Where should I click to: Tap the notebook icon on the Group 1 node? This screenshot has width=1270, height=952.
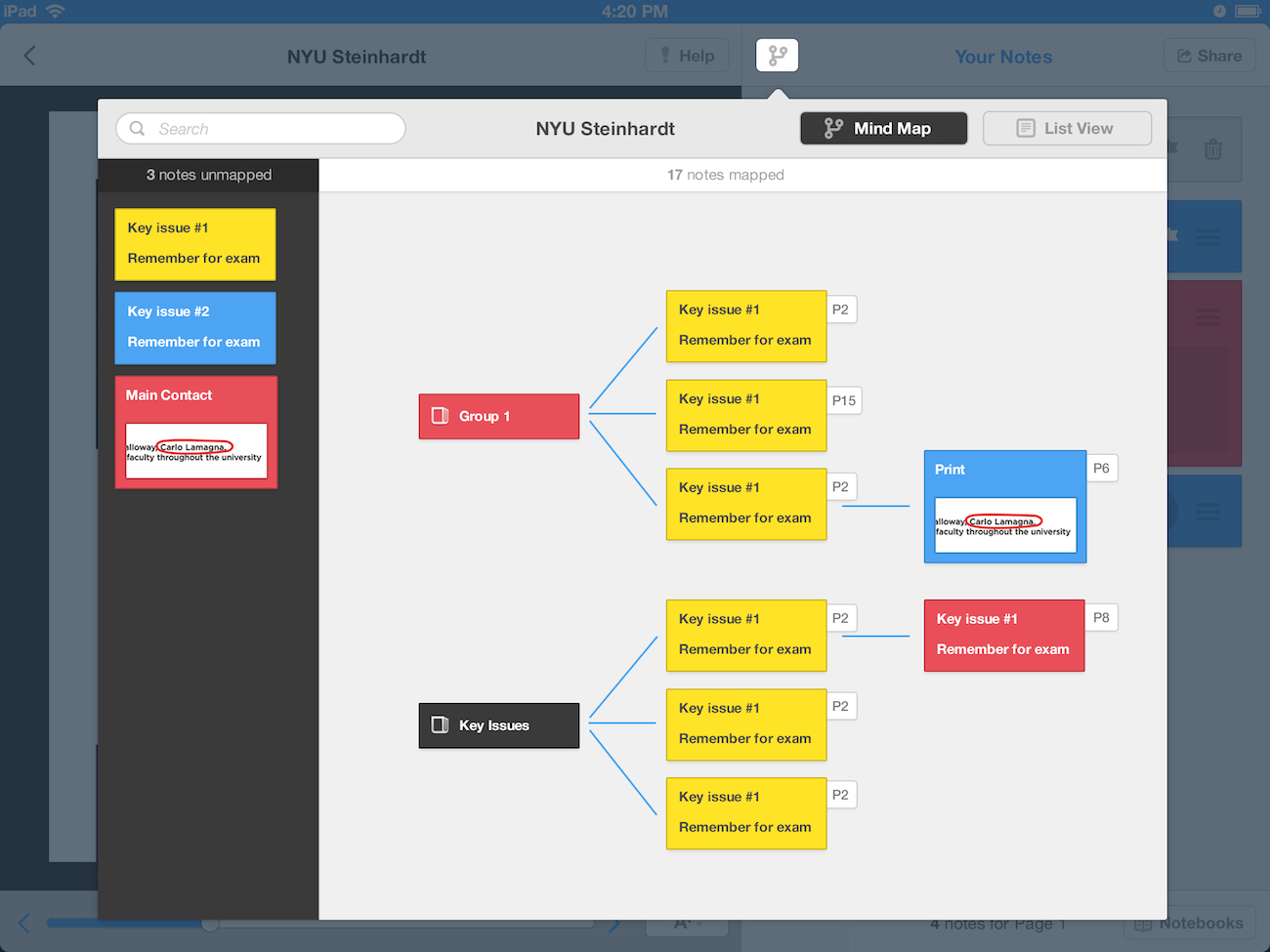[441, 416]
